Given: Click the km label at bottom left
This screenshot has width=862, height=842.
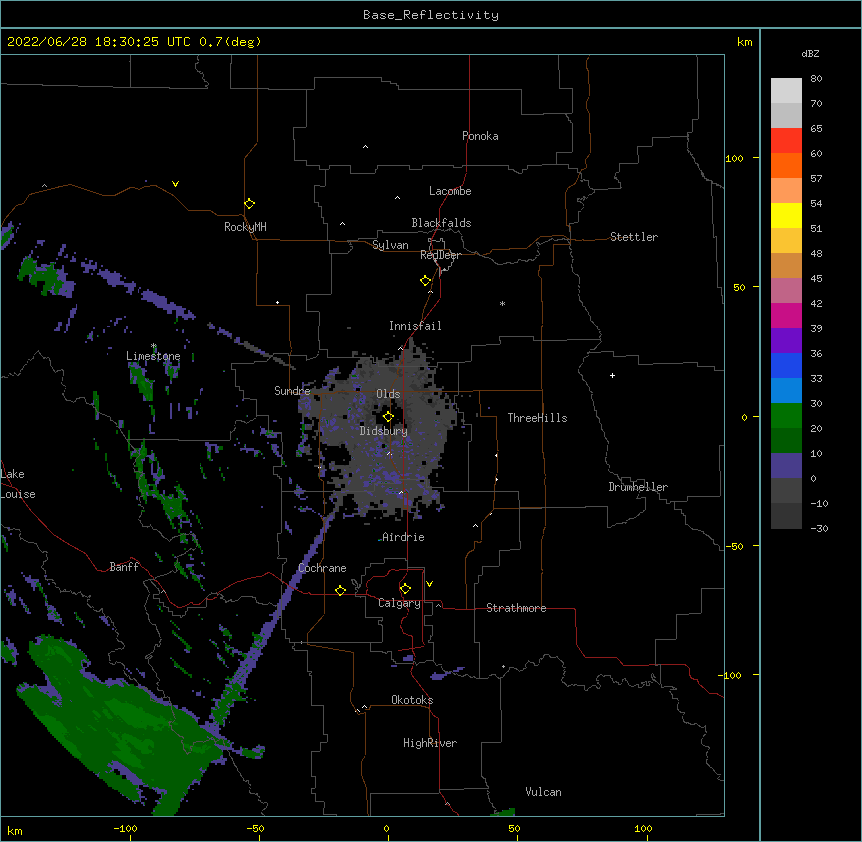Looking at the screenshot, I should point(15,831).
